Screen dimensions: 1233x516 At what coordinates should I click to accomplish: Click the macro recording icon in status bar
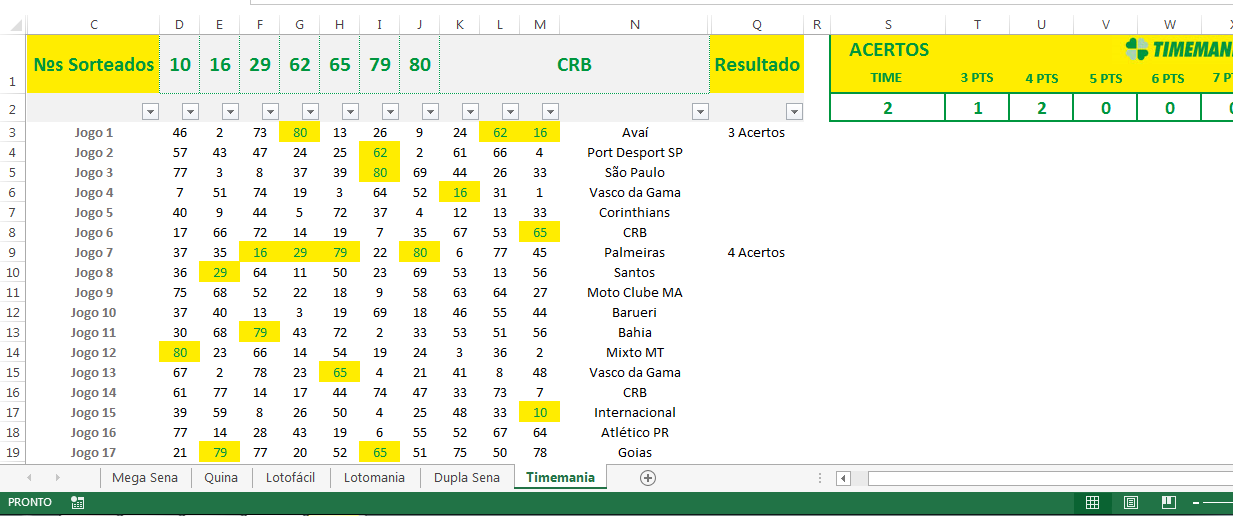coord(78,503)
